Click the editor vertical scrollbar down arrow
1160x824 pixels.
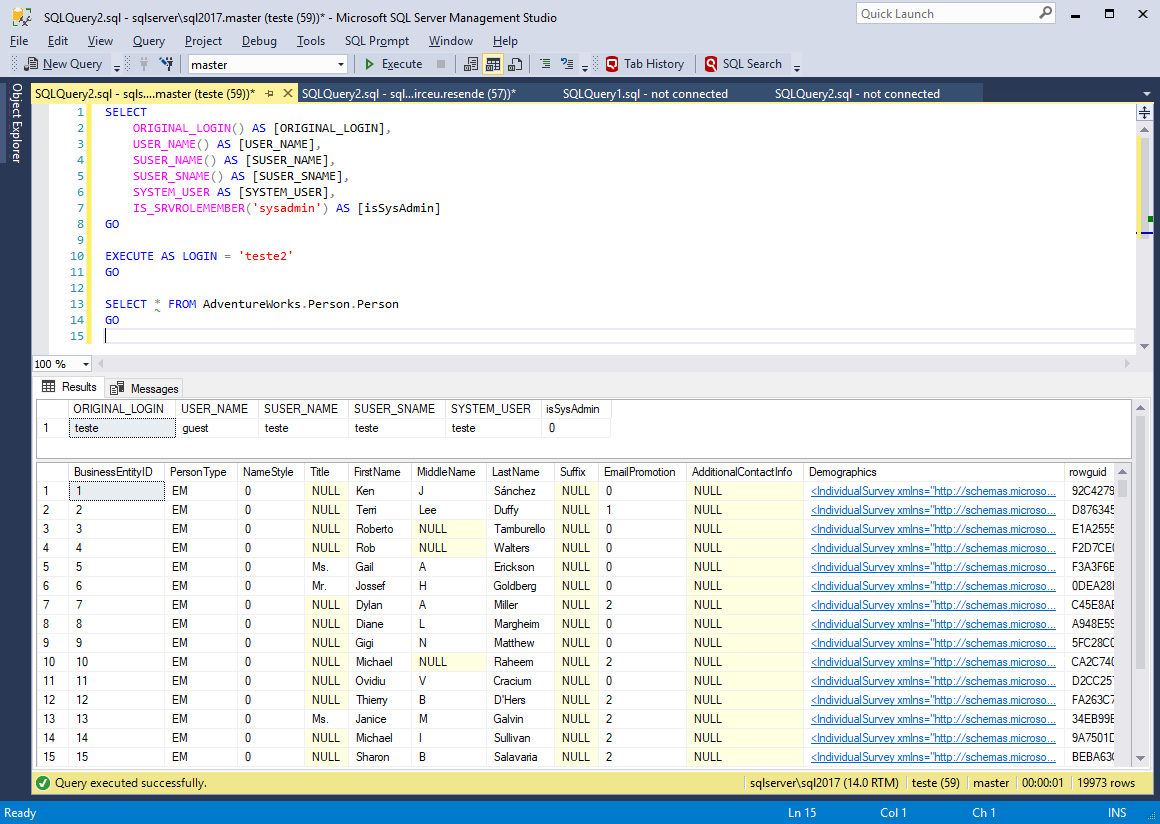[x=1144, y=345]
